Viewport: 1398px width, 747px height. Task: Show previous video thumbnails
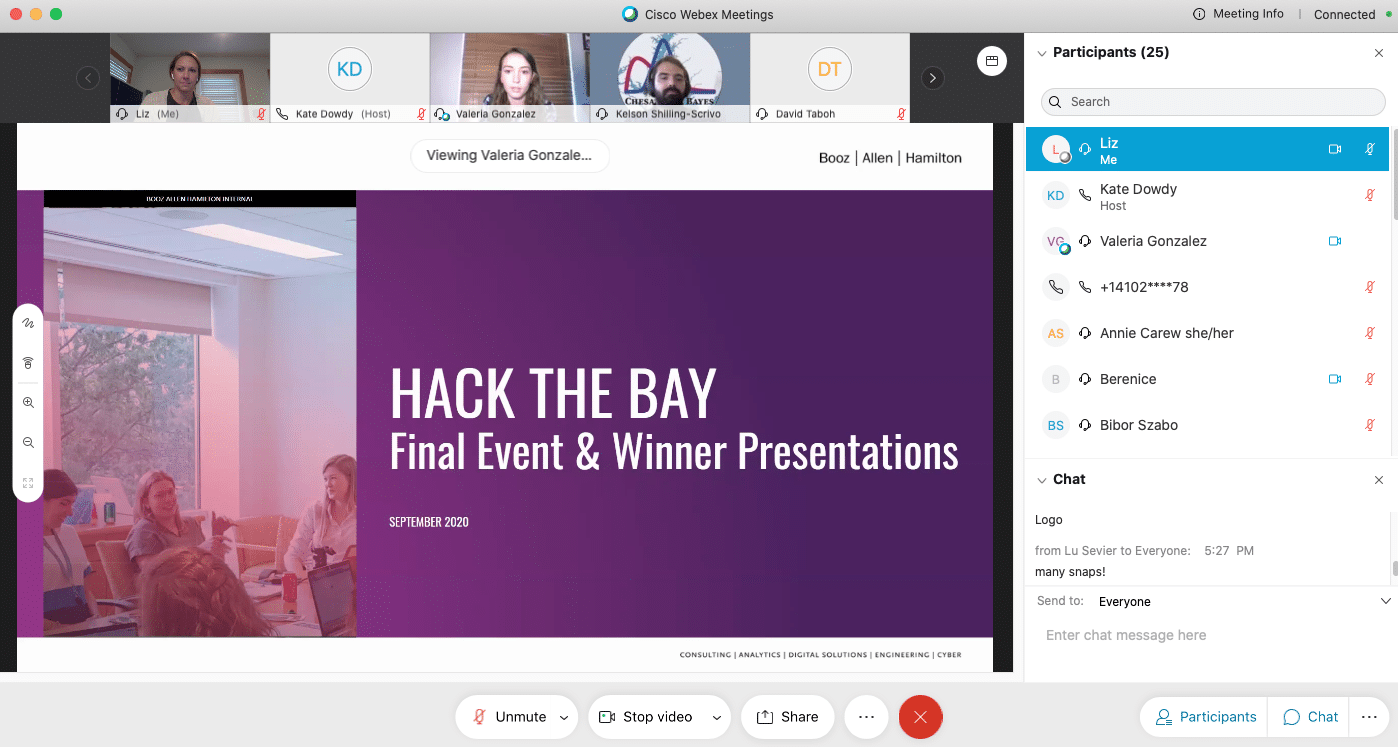coord(88,78)
